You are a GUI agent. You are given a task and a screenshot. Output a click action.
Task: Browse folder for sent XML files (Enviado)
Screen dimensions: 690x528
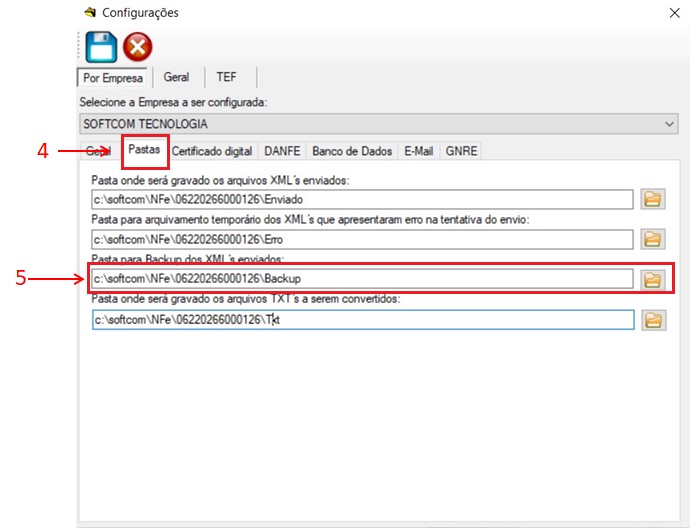tap(653, 199)
